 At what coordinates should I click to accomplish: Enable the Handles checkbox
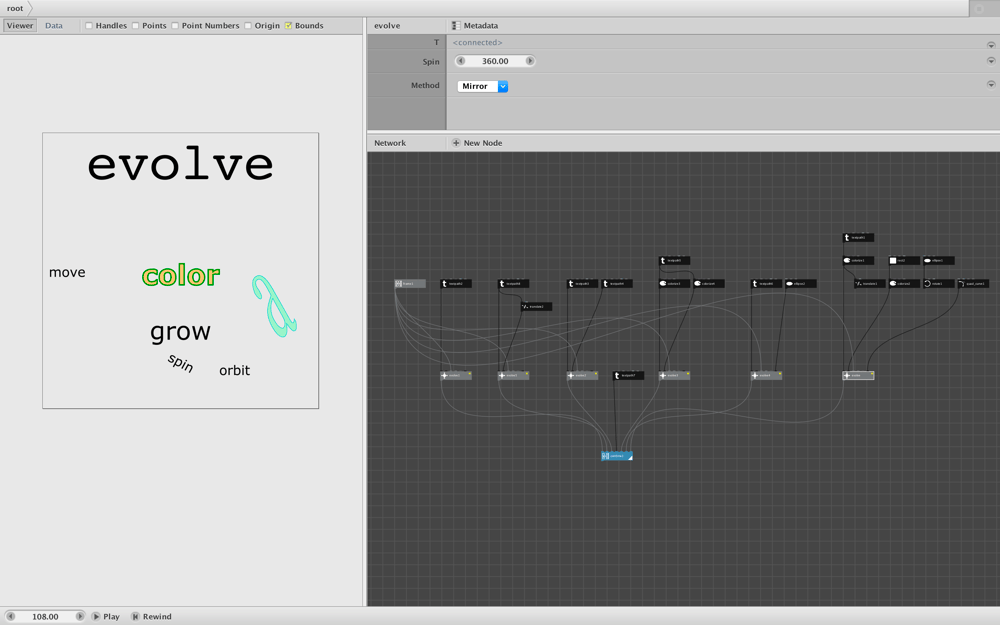tap(89, 26)
